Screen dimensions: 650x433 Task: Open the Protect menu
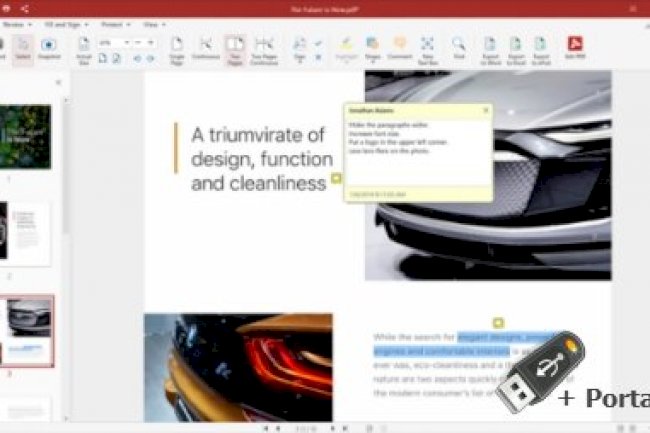tap(116, 25)
